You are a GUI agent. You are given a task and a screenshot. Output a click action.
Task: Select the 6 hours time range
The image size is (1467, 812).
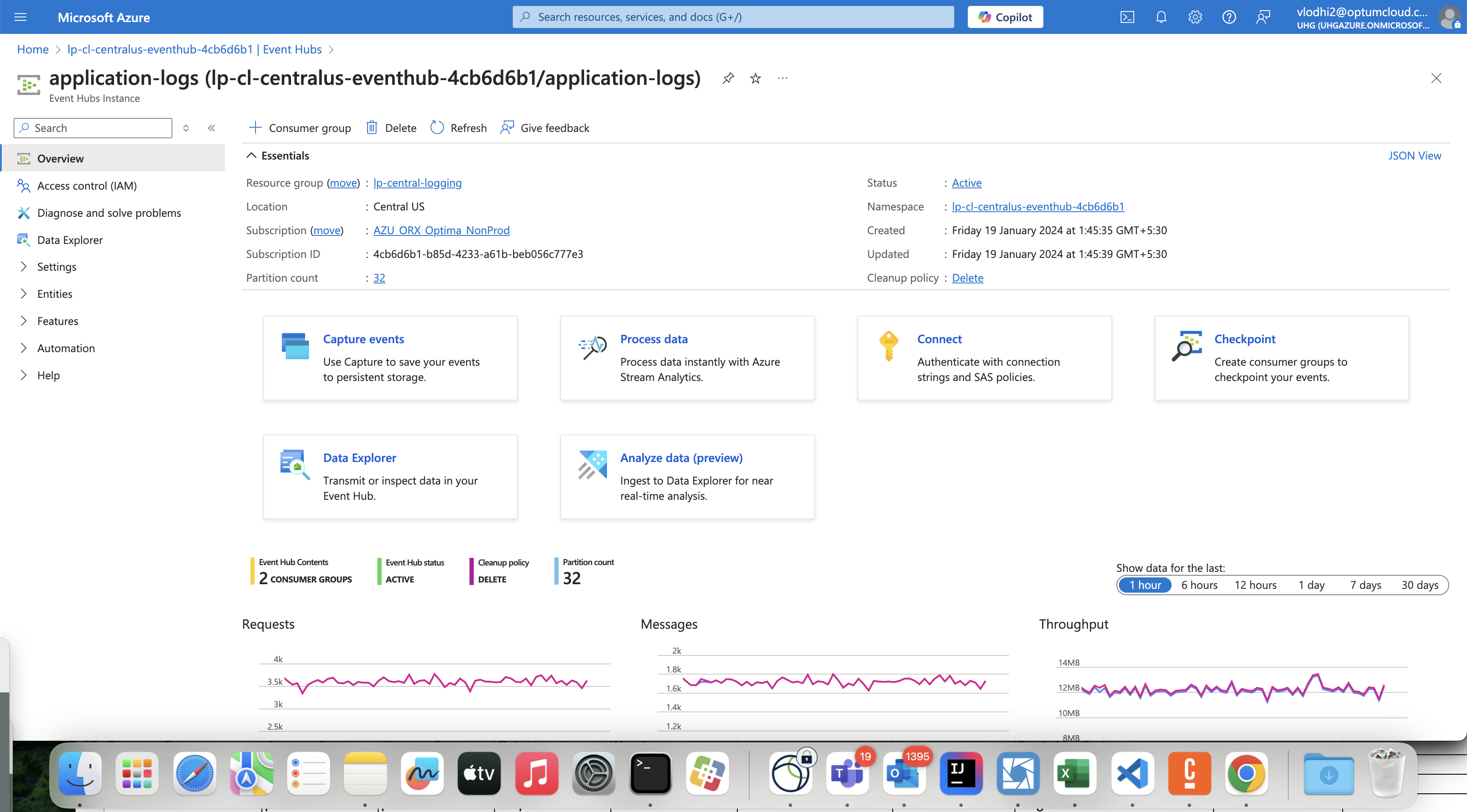[1199, 585]
